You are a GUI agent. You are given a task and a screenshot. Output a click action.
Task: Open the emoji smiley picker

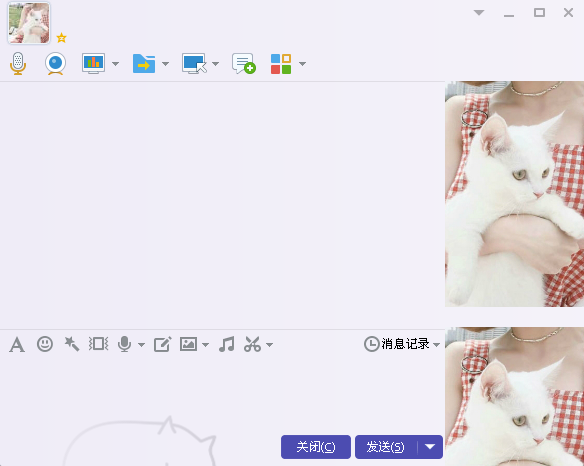click(x=45, y=344)
